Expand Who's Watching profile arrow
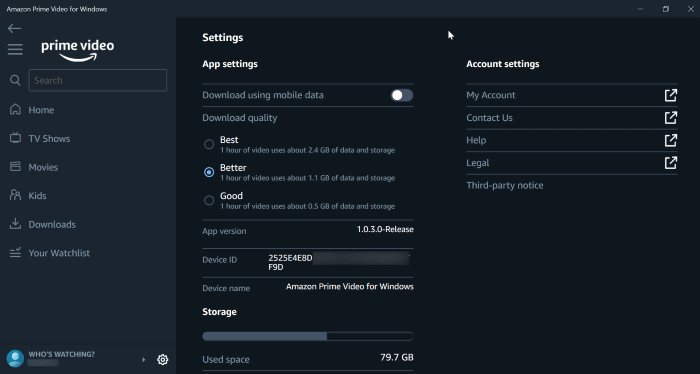Image resolution: width=700 pixels, height=374 pixels. point(143,359)
